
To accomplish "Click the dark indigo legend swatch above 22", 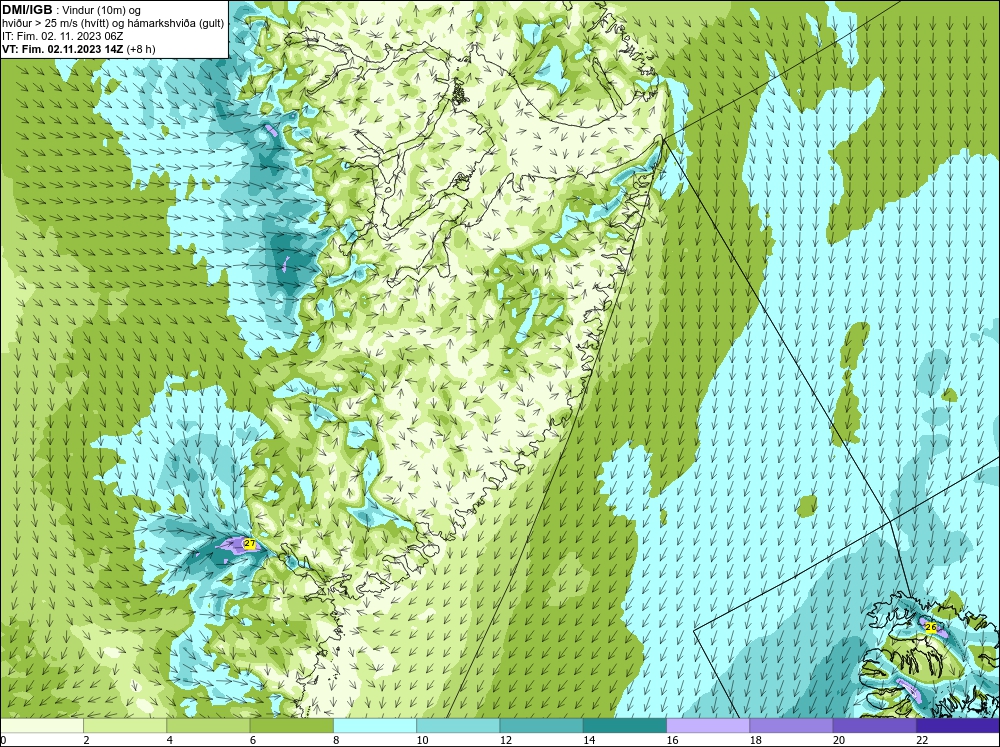I will click(957, 726).
